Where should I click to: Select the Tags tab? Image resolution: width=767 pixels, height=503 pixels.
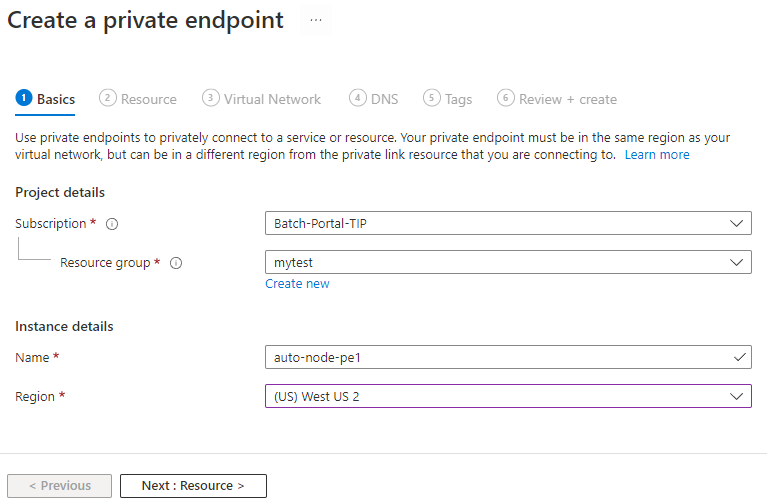point(458,99)
